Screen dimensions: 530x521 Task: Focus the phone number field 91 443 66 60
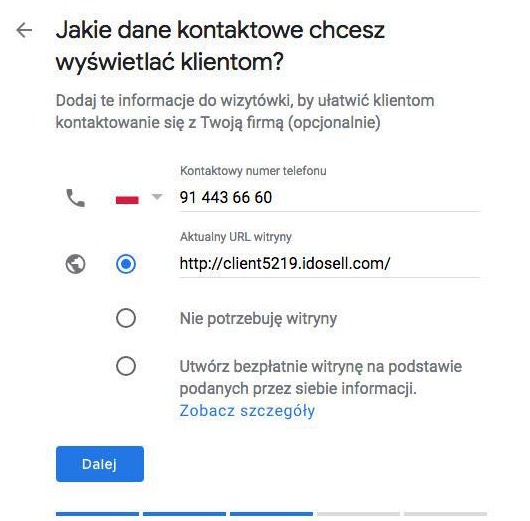[329, 197]
